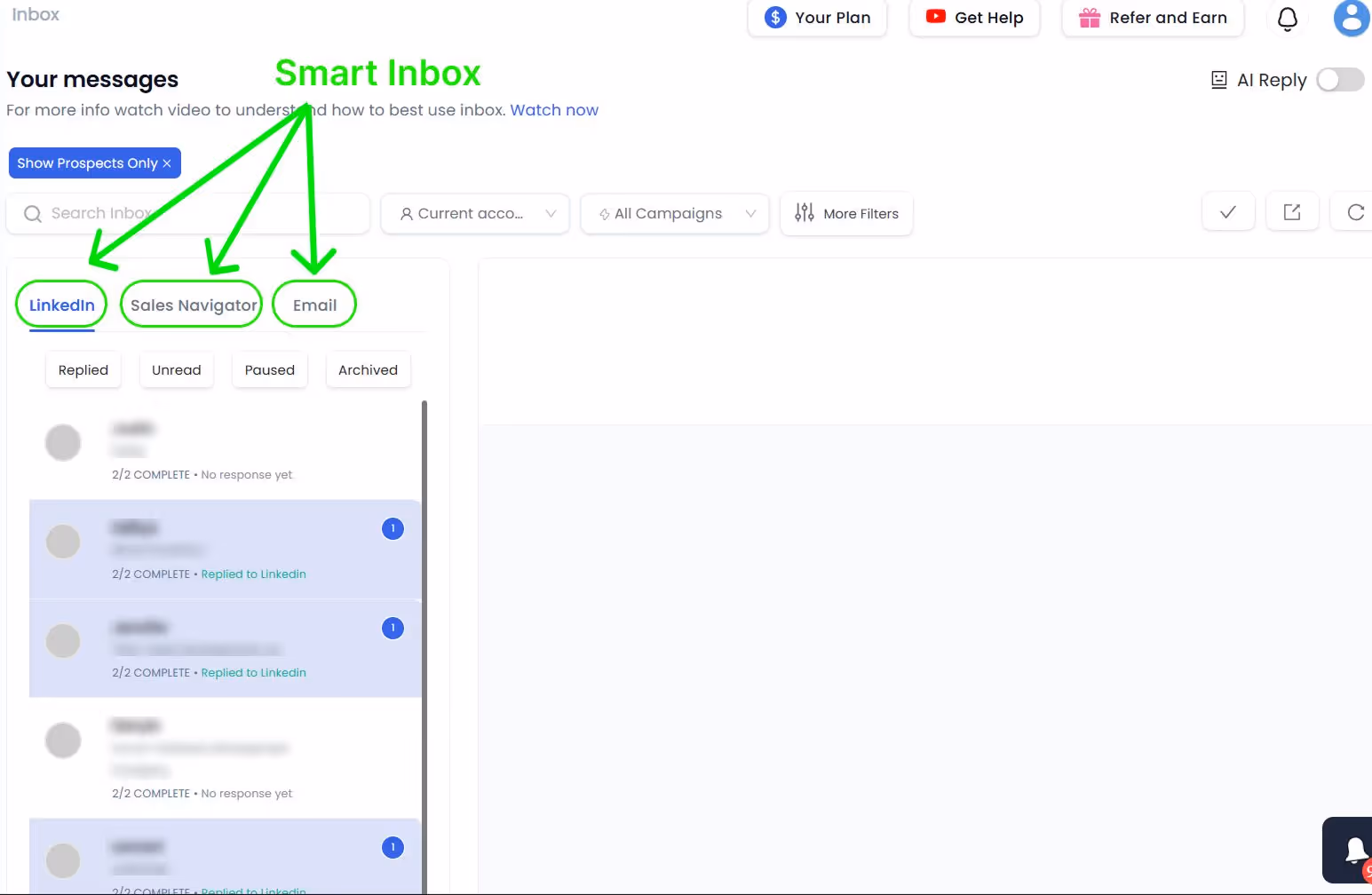This screenshot has width=1372, height=895.
Task: Switch to the Sales Navigator tab
Action: pos(191,304)
